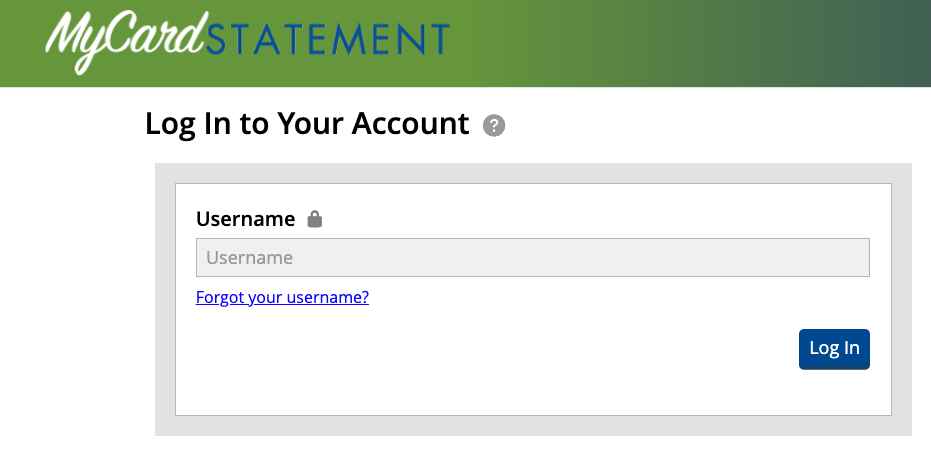Screen dimensions: 931x474
Task: Click the padlock icon beside Username
Action: 314,219
